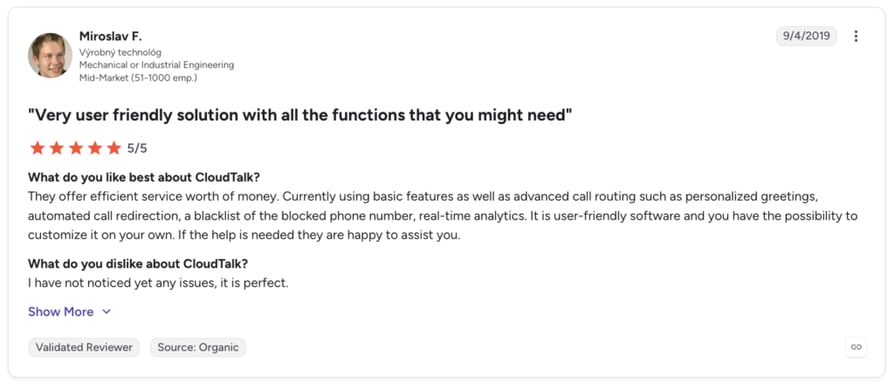Click the third rating star
Image resolution: width=894 pixels, height=384 pixels.
point(76,148)
